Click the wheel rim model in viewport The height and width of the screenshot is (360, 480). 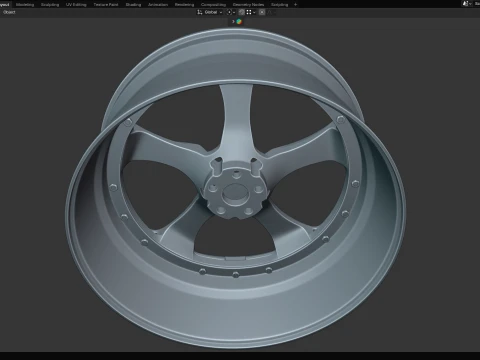click(x=235, y=187)
